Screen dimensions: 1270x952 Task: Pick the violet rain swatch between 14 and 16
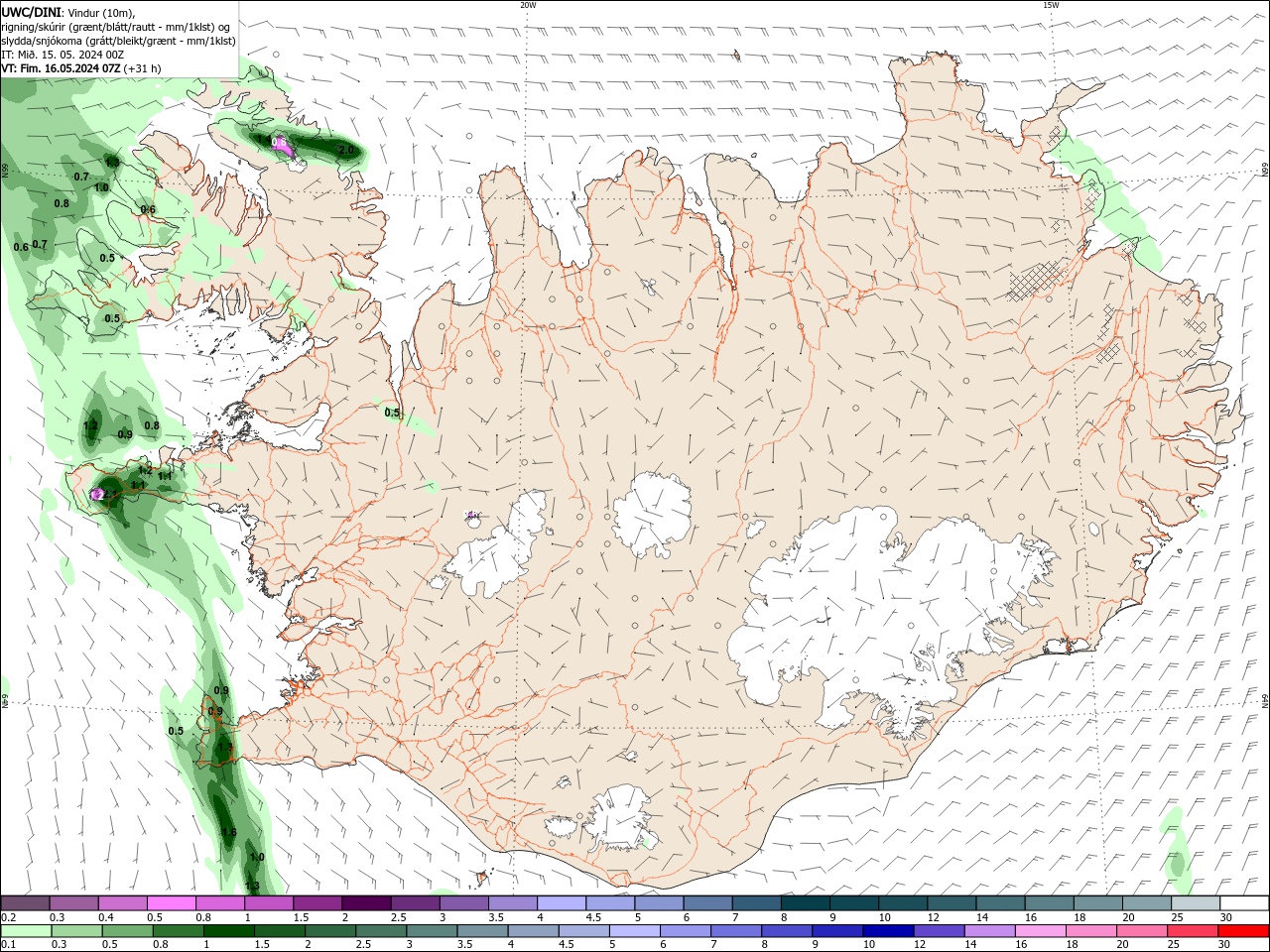coord(990,930)
